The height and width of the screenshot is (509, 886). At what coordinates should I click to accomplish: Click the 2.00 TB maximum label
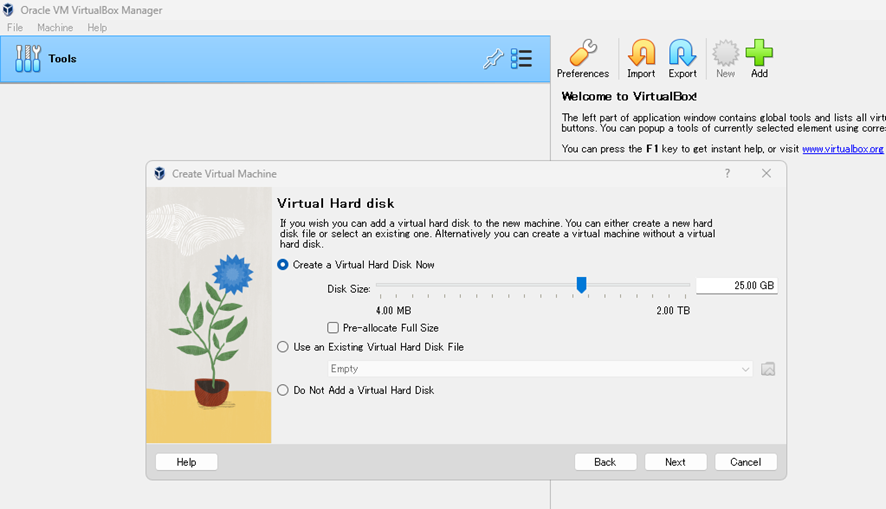point(673,311)
